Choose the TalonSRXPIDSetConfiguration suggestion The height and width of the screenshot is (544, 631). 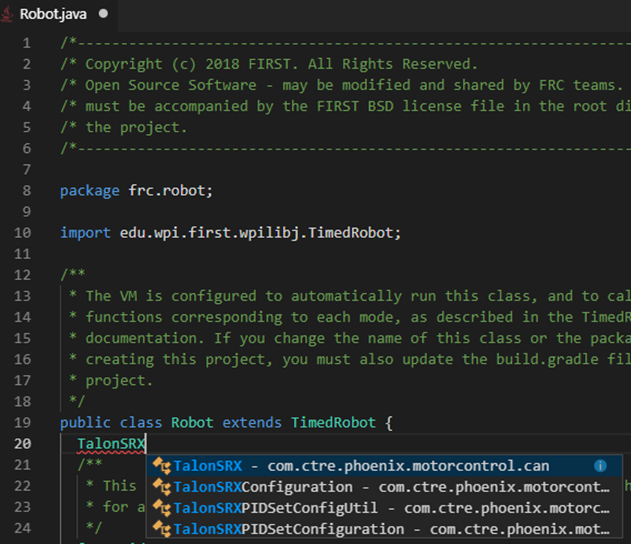click(384, 529)
